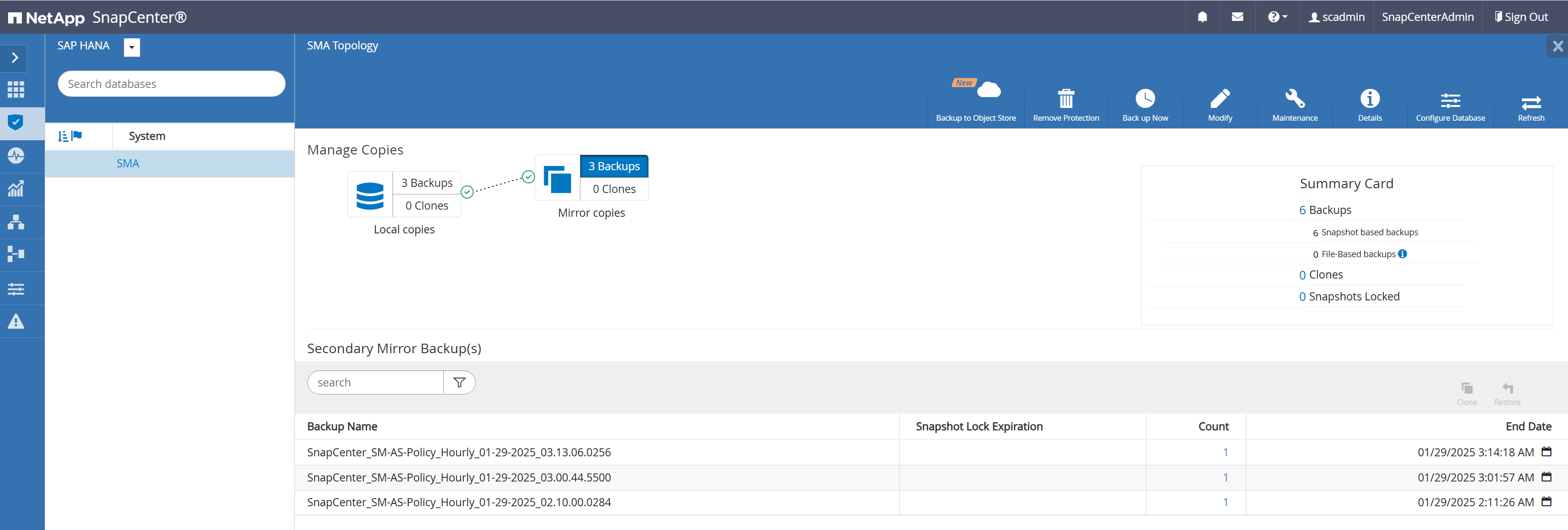Select the local copies 3 Backups tab
Image resolution: width=1568 pixels, height=530 pixels.
426,183
